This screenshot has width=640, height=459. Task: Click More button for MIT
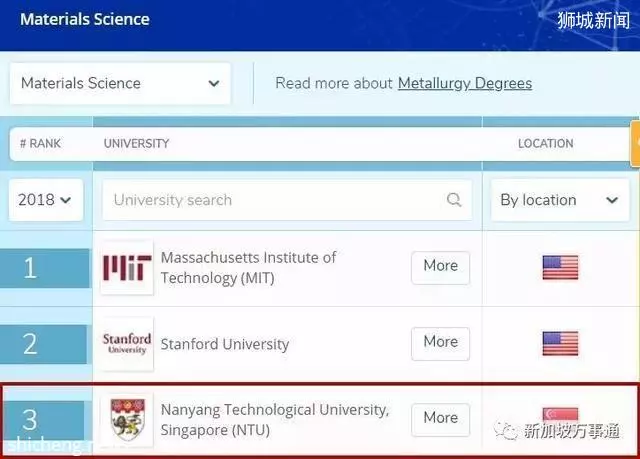coord(440,268)
